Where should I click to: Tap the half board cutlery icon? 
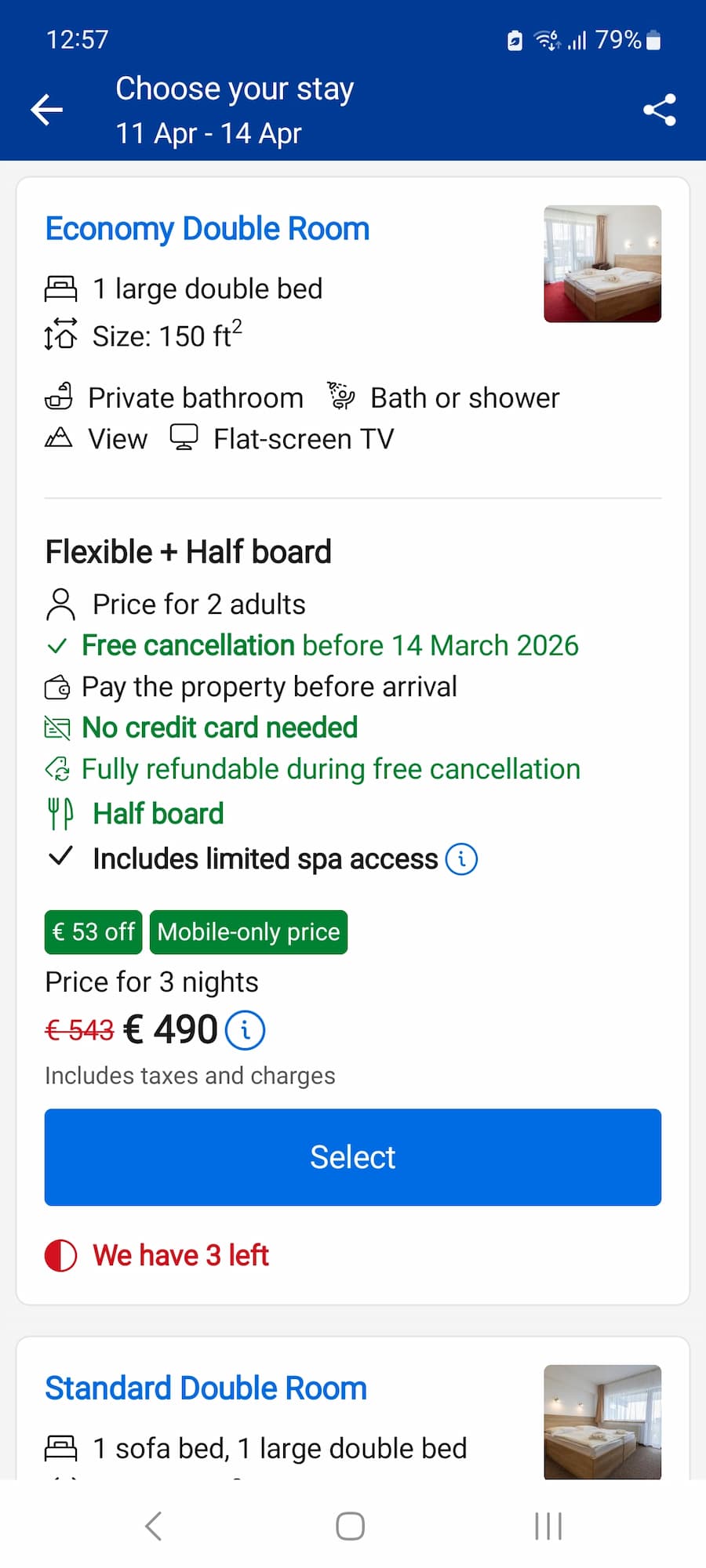pyautogui.click(x=60, y=813)
